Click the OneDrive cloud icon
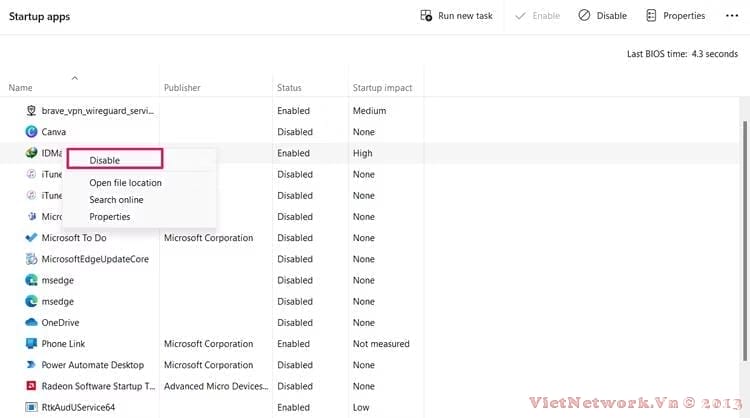Screen dimensions: 750x418 (31, 323)
